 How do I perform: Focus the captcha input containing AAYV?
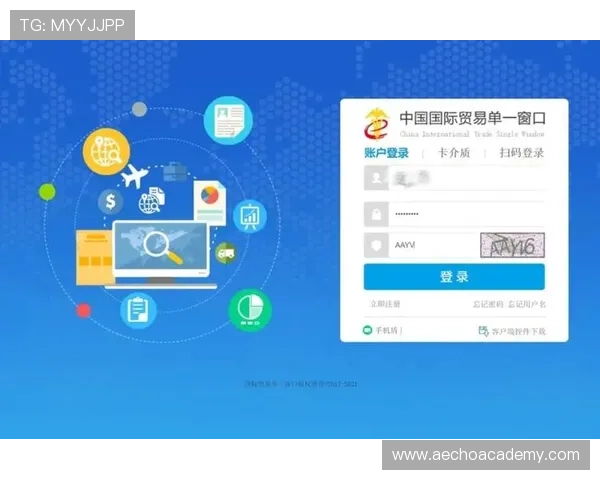[x=430, y=245]
